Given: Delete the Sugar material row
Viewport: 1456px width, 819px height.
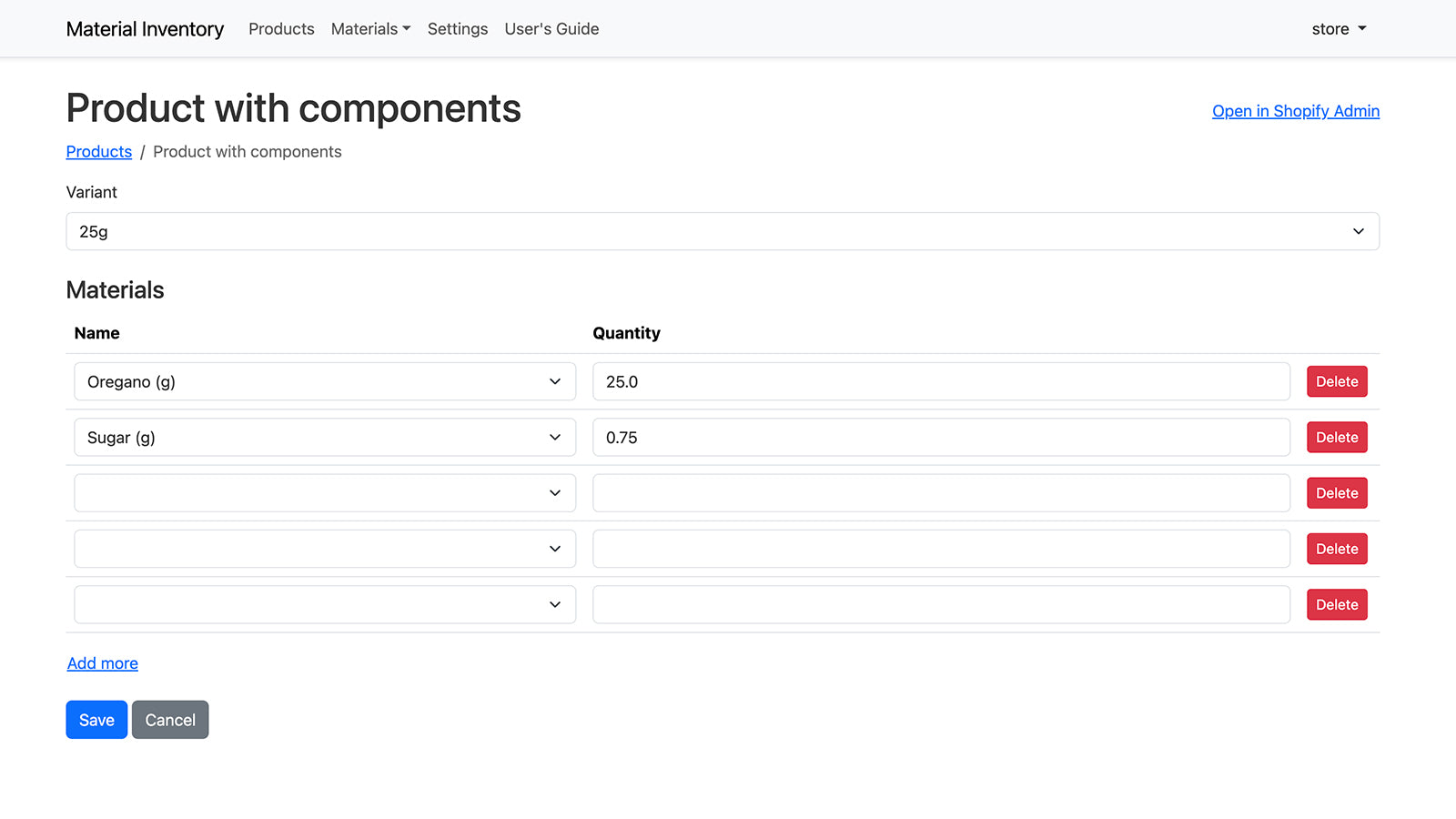Looking at the screenshot, I should point(1336,437).
